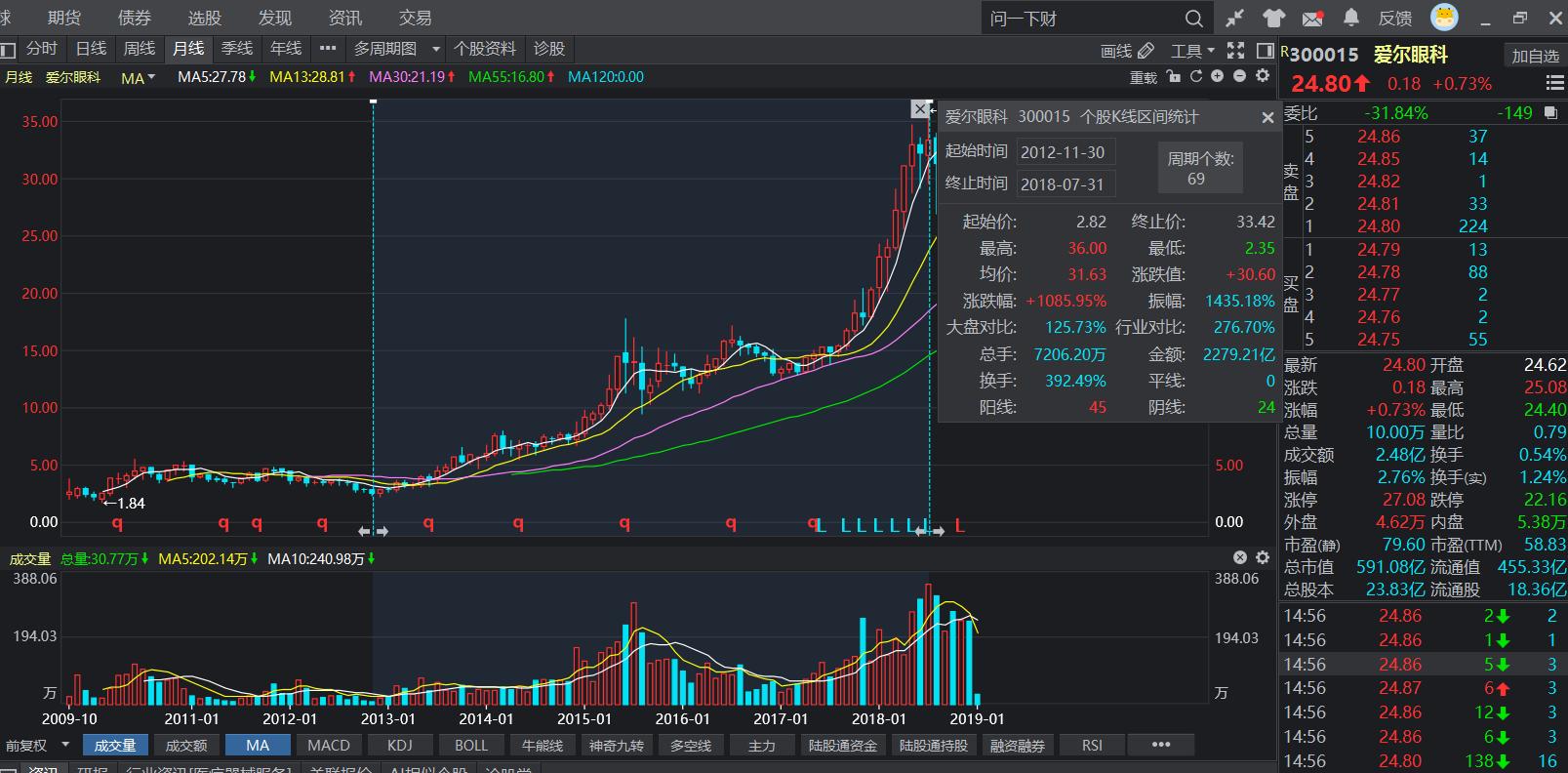Toggle the right side panel layout icon
Screen dimensions: 1568x773
click(1266, 50)
